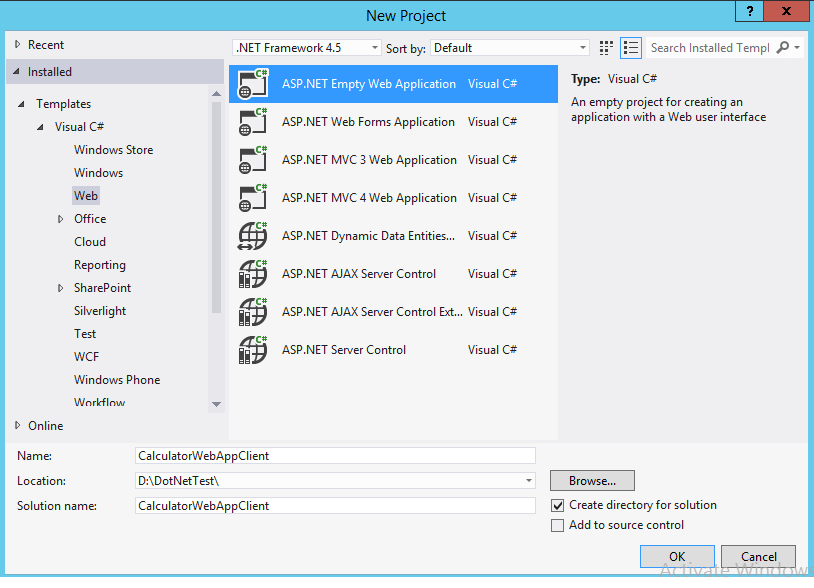This screenshot has width=814, height=588.
Task: Select the Reporting template category
Action: [100, 265]
